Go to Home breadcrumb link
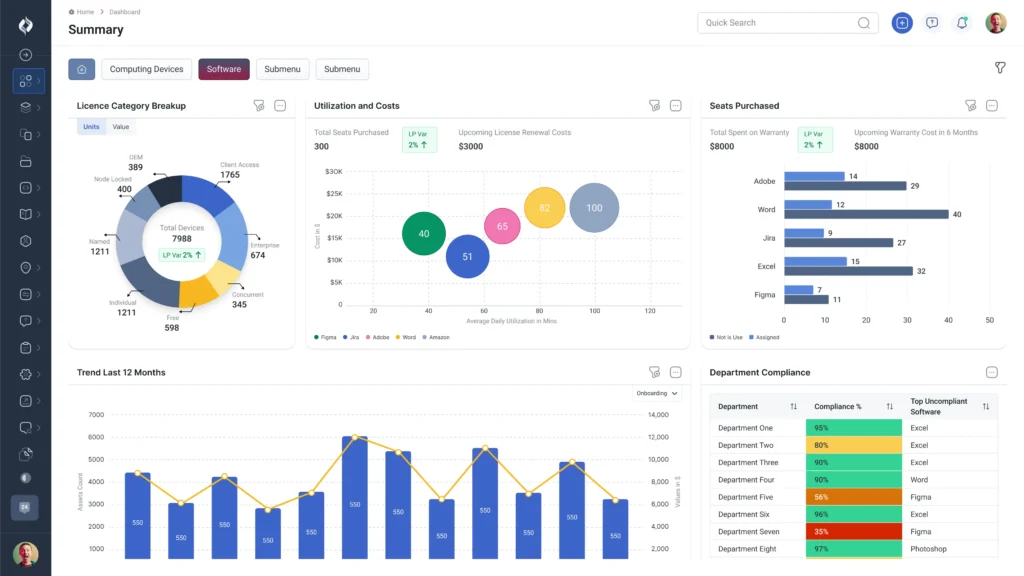The width and height of the screenshot is (1024, 576). (85, 12)
